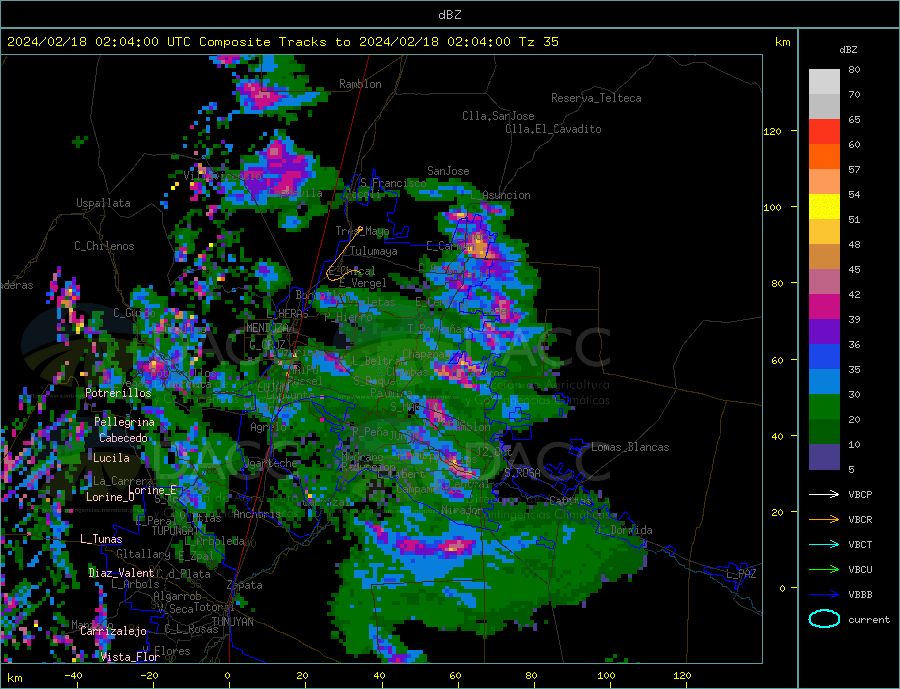The width and height of the screenshot is (900, 689).
Task: Click the VBBB legend label
Action: point(860,595)
